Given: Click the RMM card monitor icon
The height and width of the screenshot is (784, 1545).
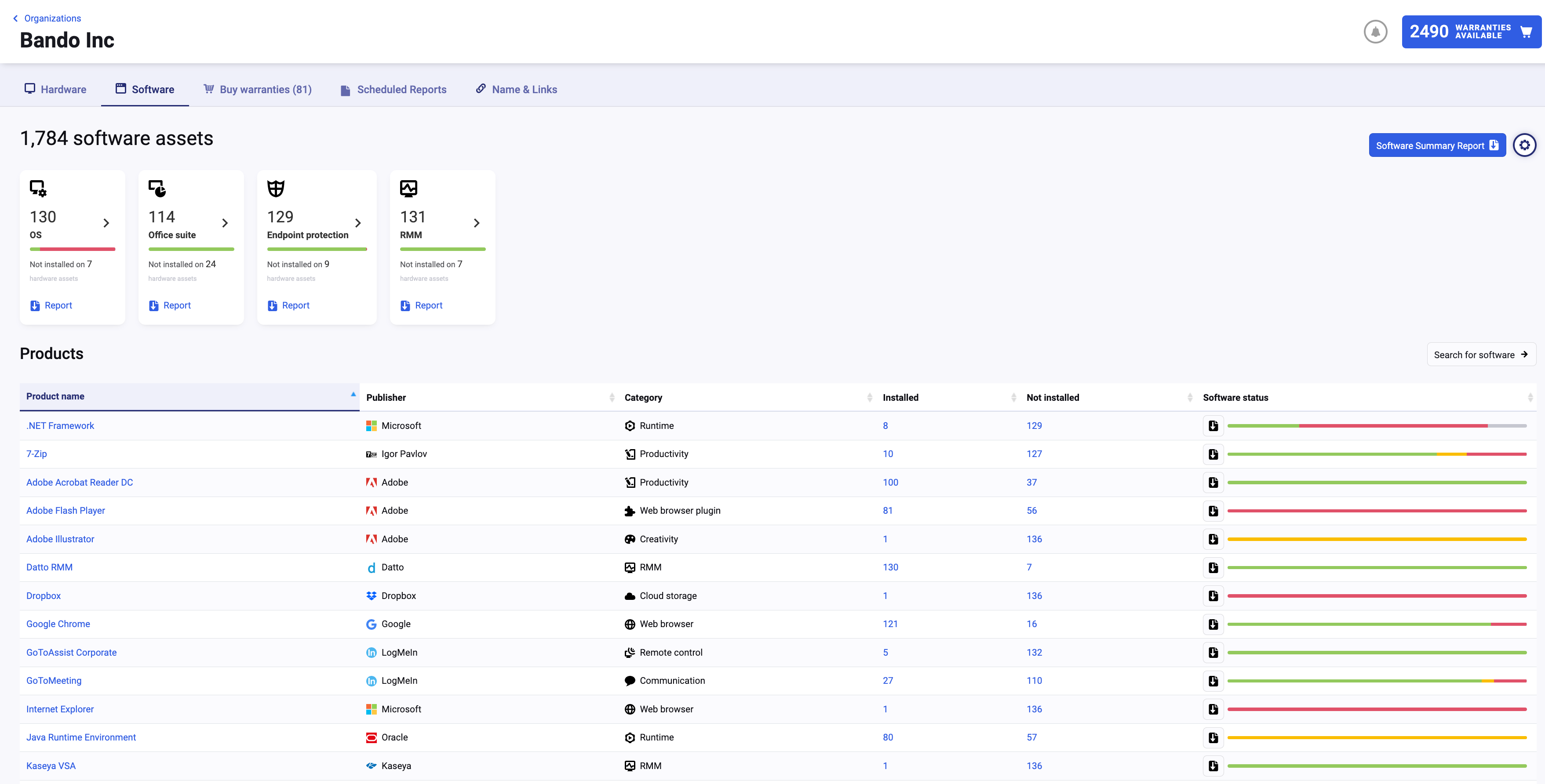Looking at the screenshot, I should click(x=408, y=188).
